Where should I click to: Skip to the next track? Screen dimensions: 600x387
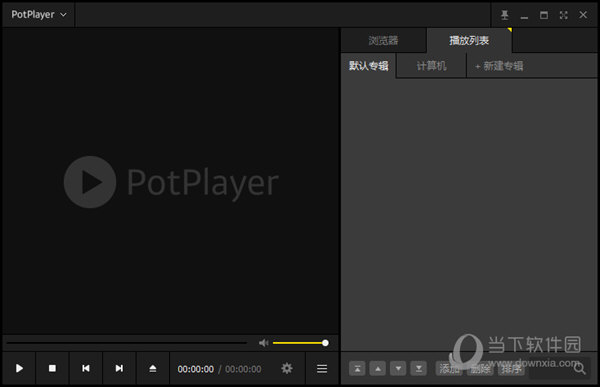pos(119,368)
